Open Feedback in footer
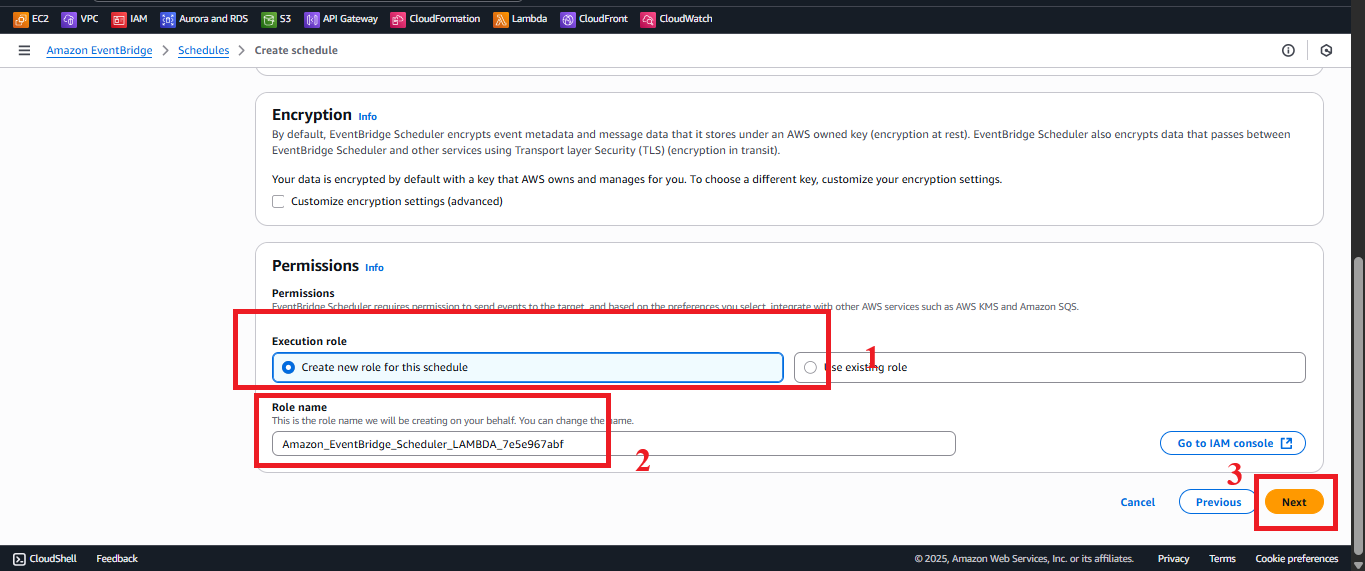1365x571 pixels. point(117,559)
